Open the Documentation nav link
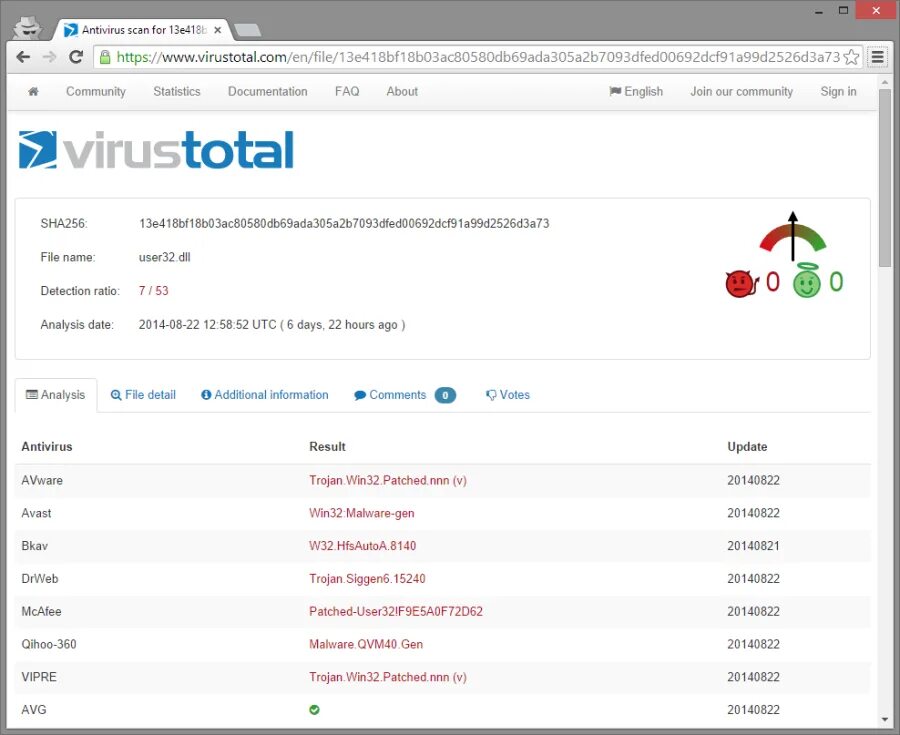 click(267, 91)
